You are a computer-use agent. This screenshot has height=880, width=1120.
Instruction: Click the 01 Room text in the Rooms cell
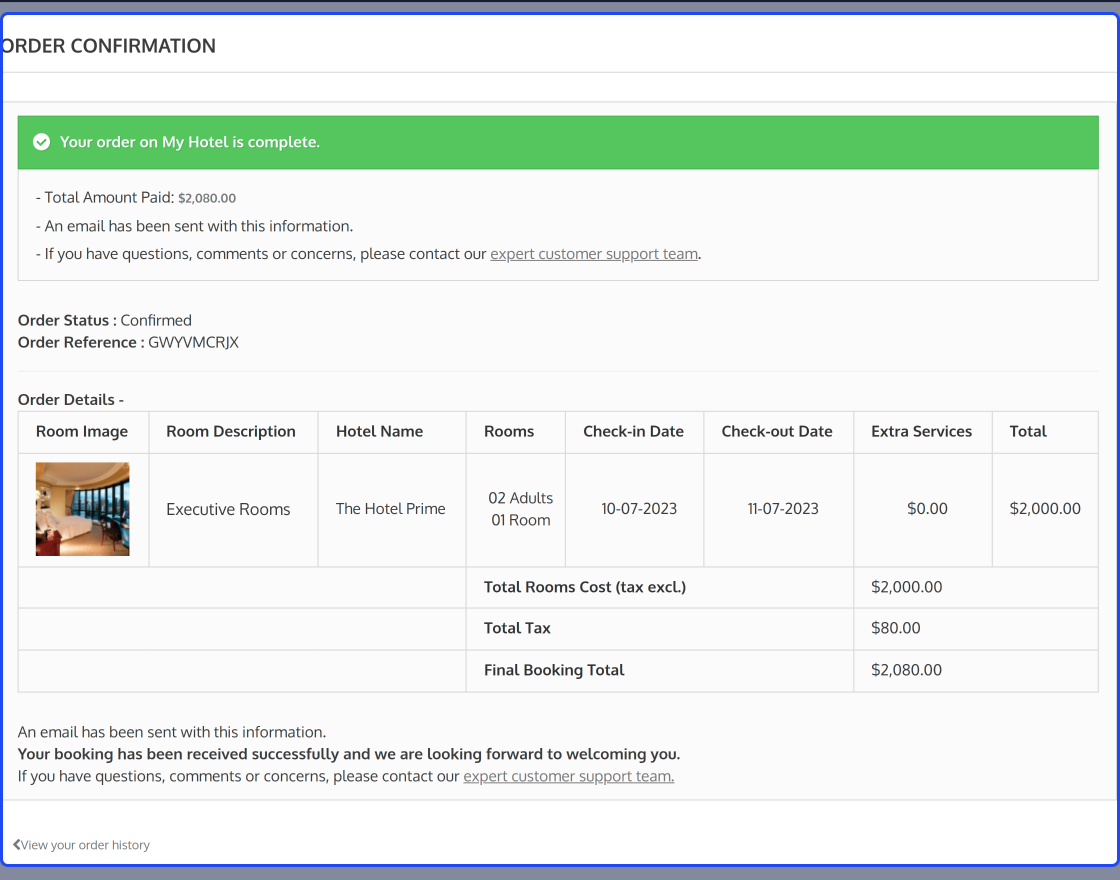[x=521, y=520]
